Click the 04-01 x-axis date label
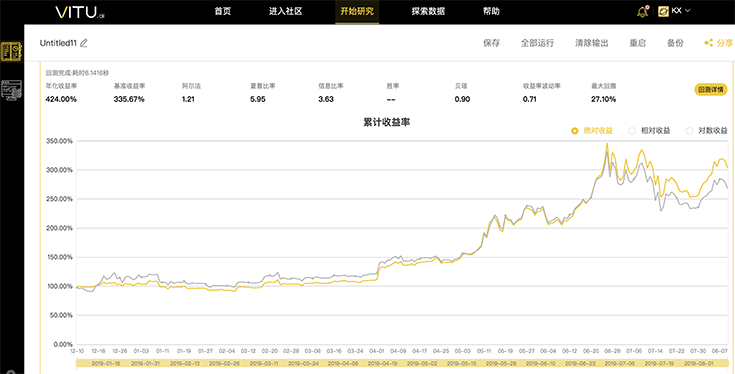This screenshot has height=374, width=735. click(x=376, y=351)
